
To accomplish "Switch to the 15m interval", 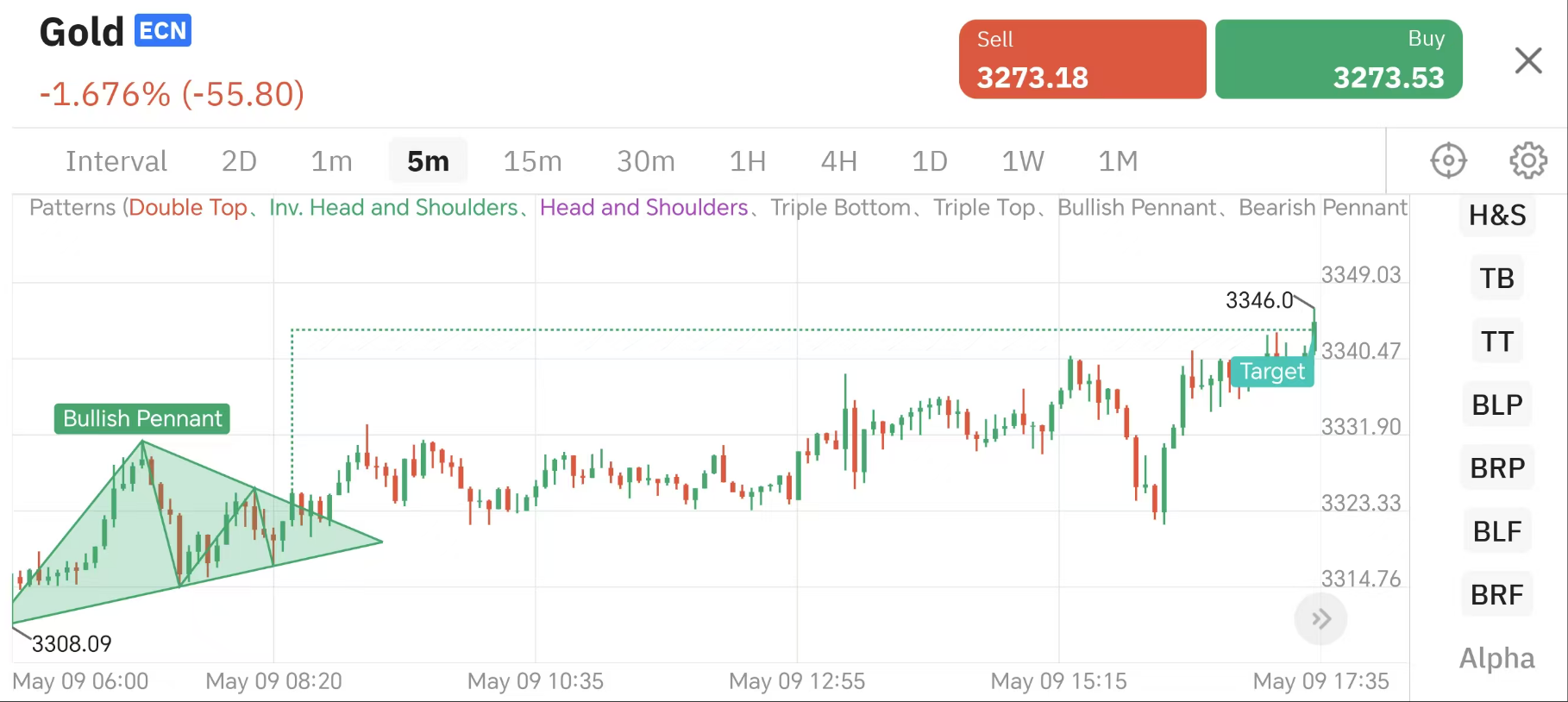I will (532, 161).
